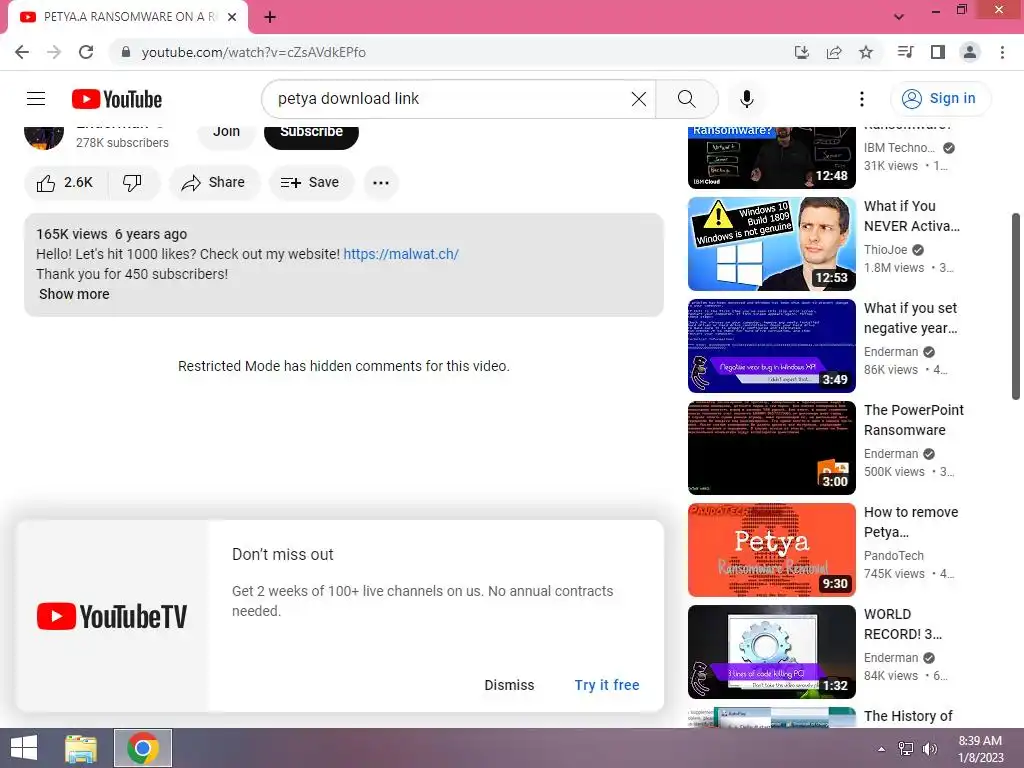
Task: Open WORLD RECORD video thumbnail
Action: (x=772, y=652)
